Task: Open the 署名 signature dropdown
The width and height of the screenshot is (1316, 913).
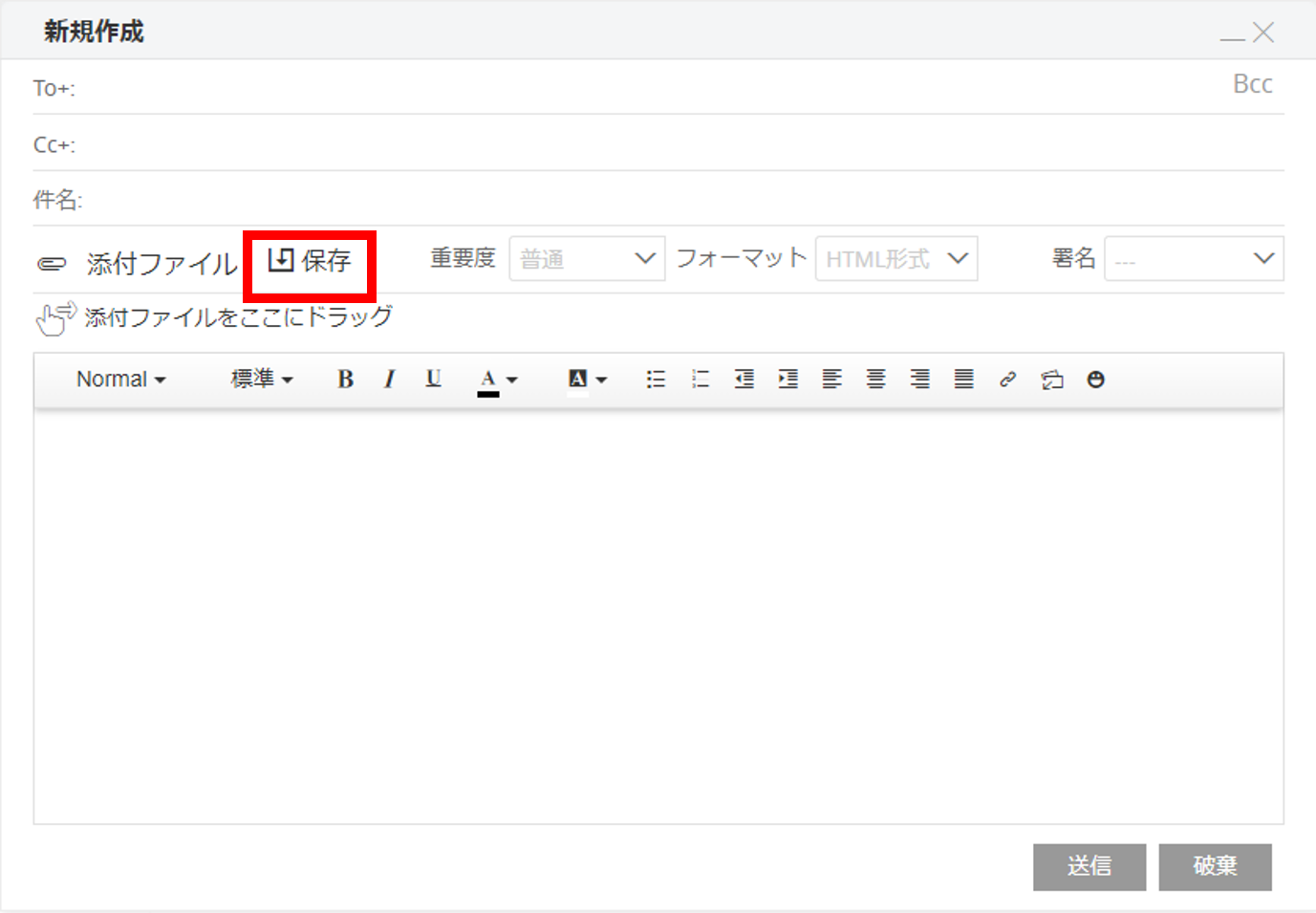Action: (1194, 259)
